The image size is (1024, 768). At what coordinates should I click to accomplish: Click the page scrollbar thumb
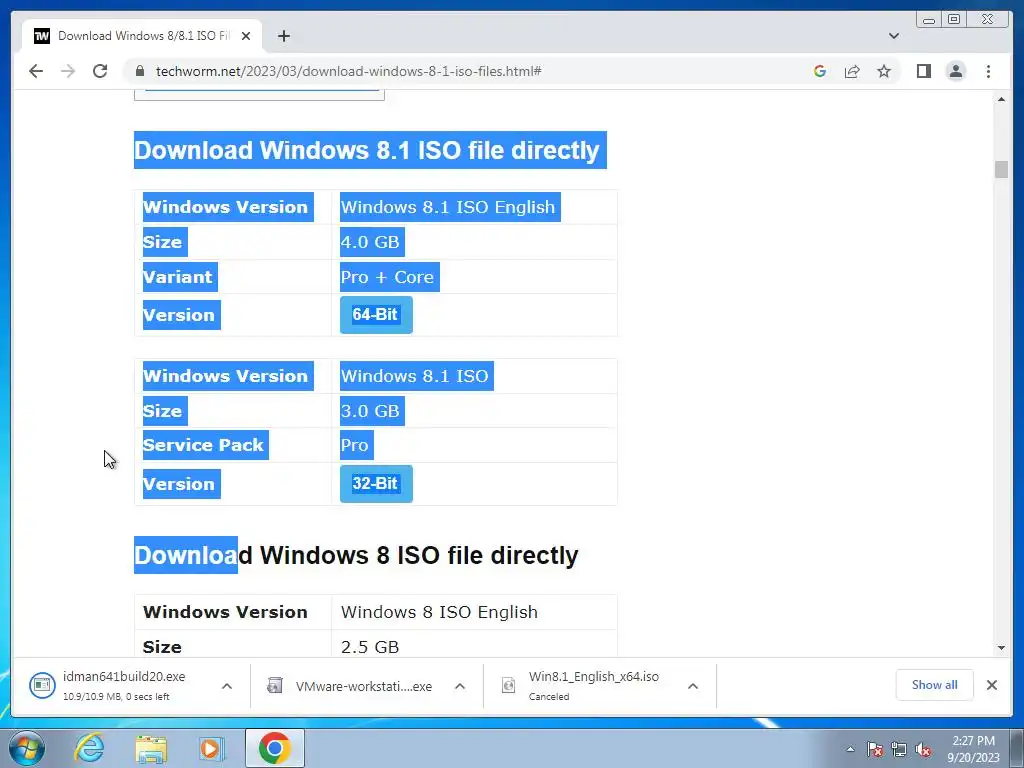pos(1001,169)
